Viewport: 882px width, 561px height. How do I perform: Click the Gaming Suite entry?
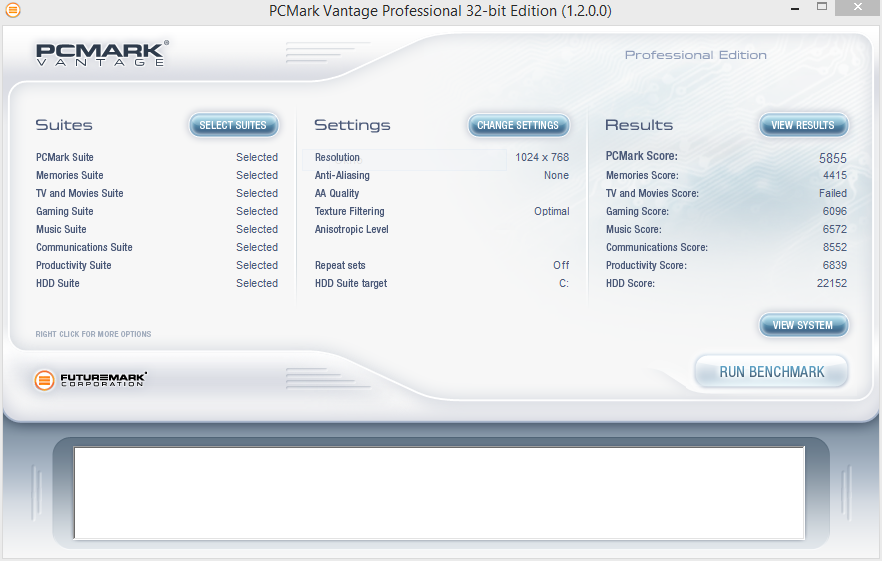pyautogui.click(x=65, y=212)
